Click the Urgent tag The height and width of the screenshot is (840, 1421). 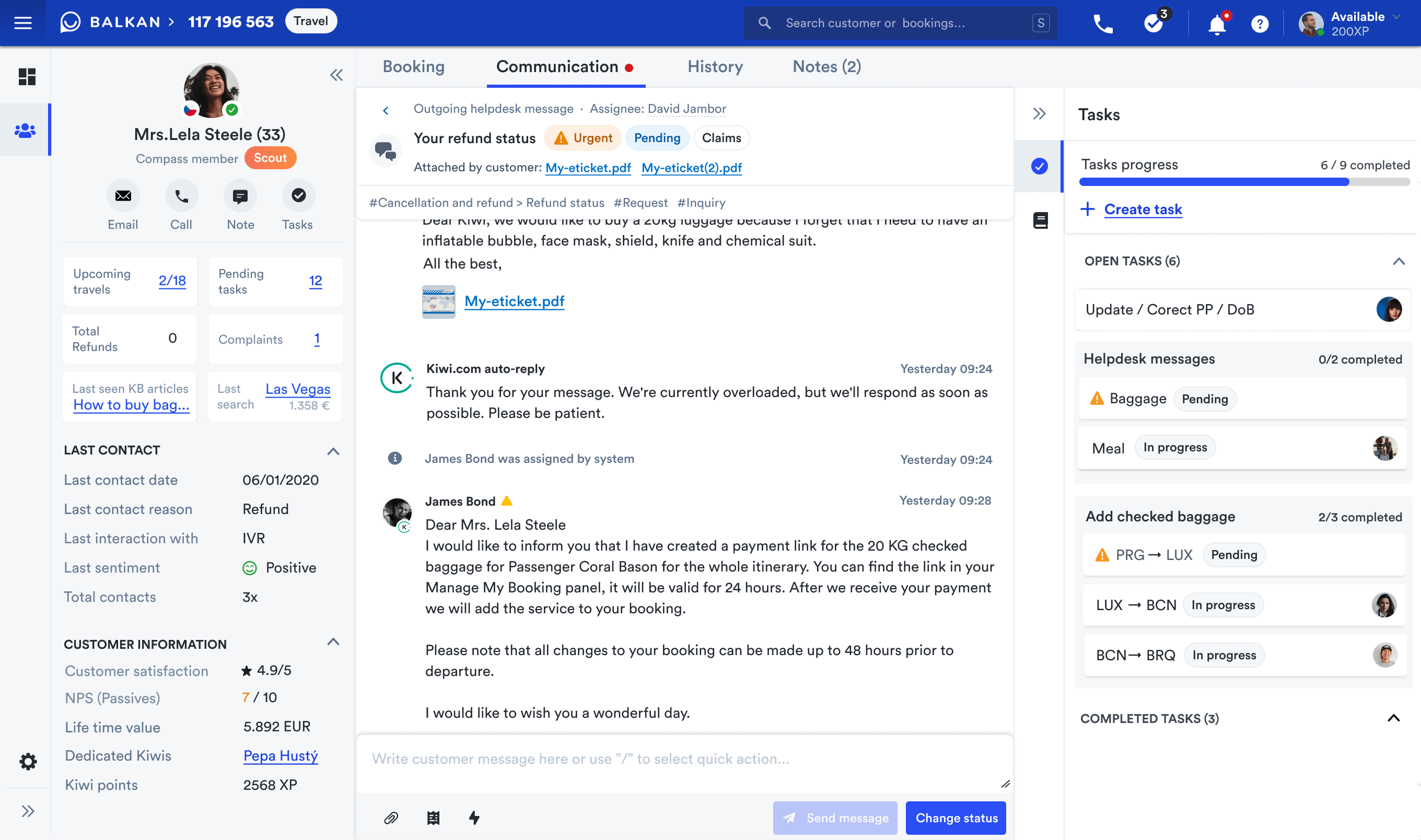click(x=583, y=138)
